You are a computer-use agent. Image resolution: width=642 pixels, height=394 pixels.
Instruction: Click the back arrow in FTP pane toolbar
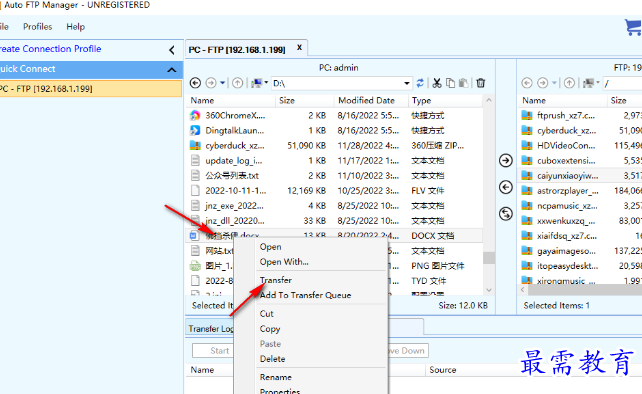click(527, 83)
